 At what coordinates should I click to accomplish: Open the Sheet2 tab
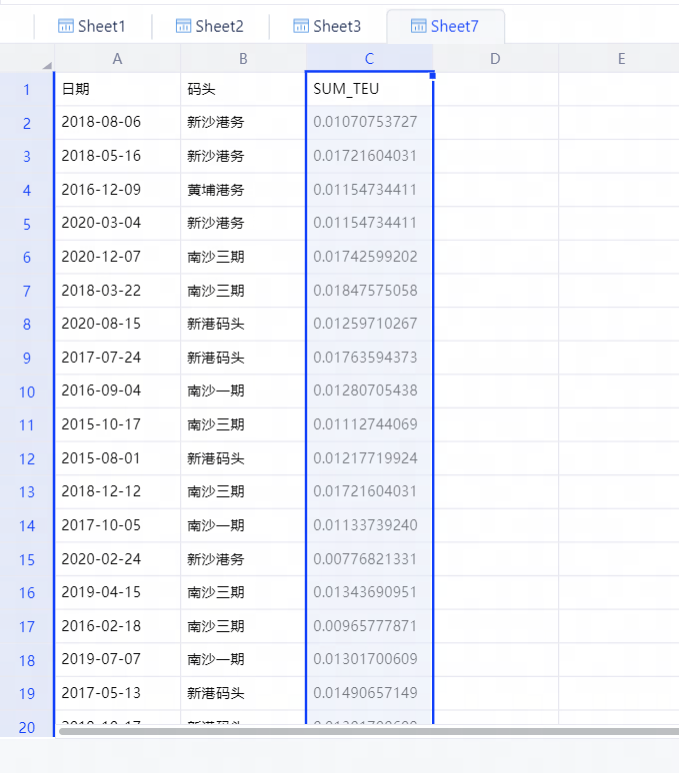click(x=209, y=26)
